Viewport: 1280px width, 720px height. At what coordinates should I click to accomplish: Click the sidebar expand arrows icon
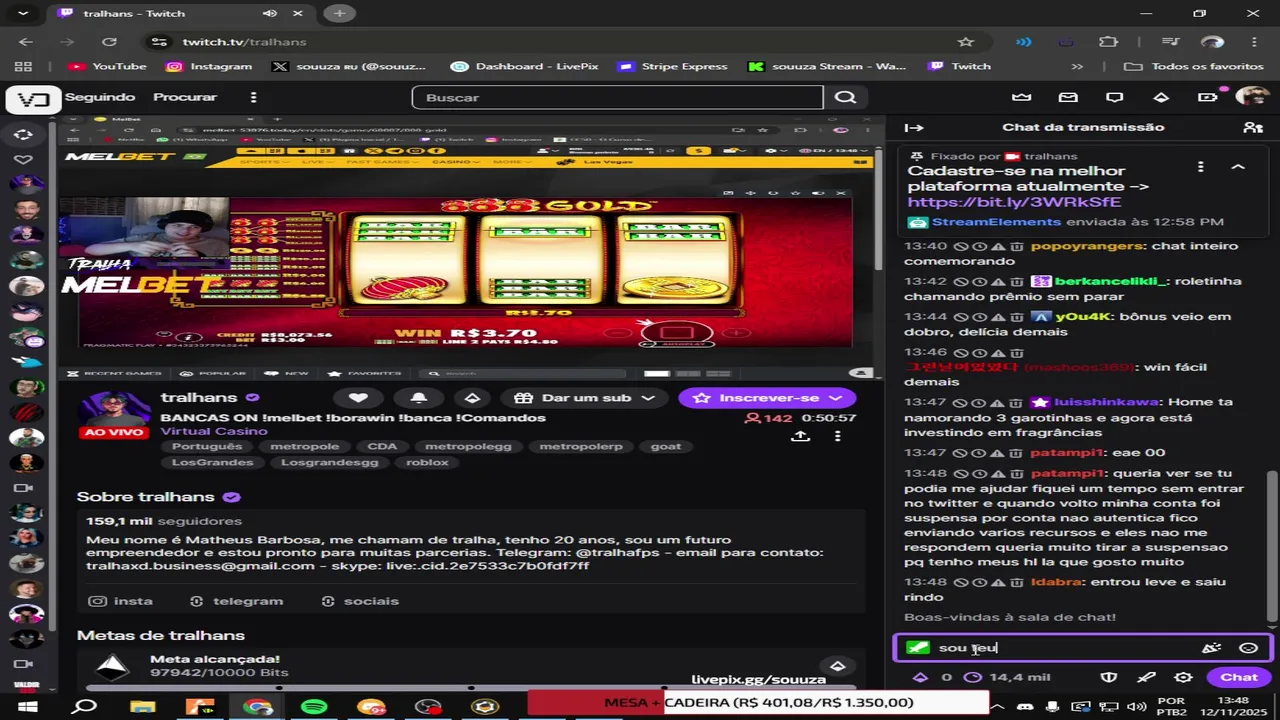[23, 133]
